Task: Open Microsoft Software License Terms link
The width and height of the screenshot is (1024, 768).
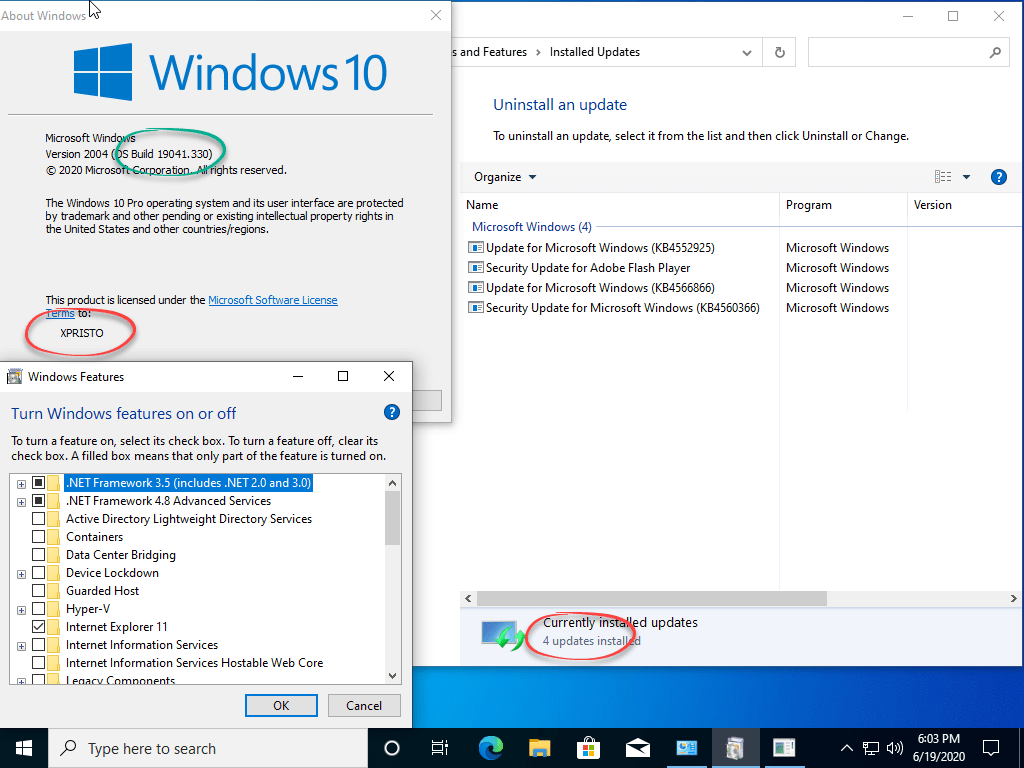Action: [x=272, y=300]
